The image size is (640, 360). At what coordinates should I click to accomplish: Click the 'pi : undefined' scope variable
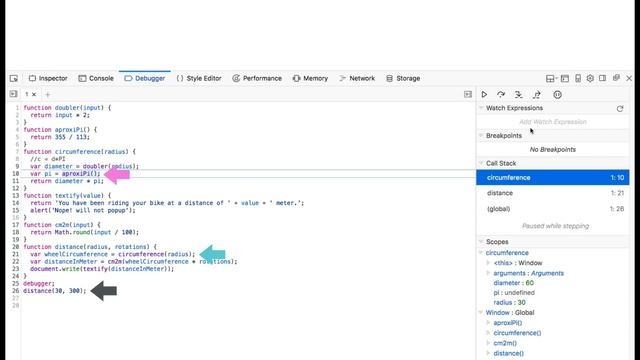coord(514,293)
